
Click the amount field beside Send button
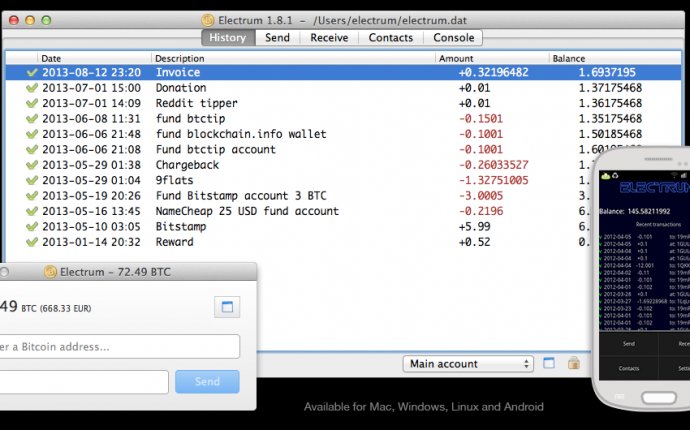[x=84, y=382]
